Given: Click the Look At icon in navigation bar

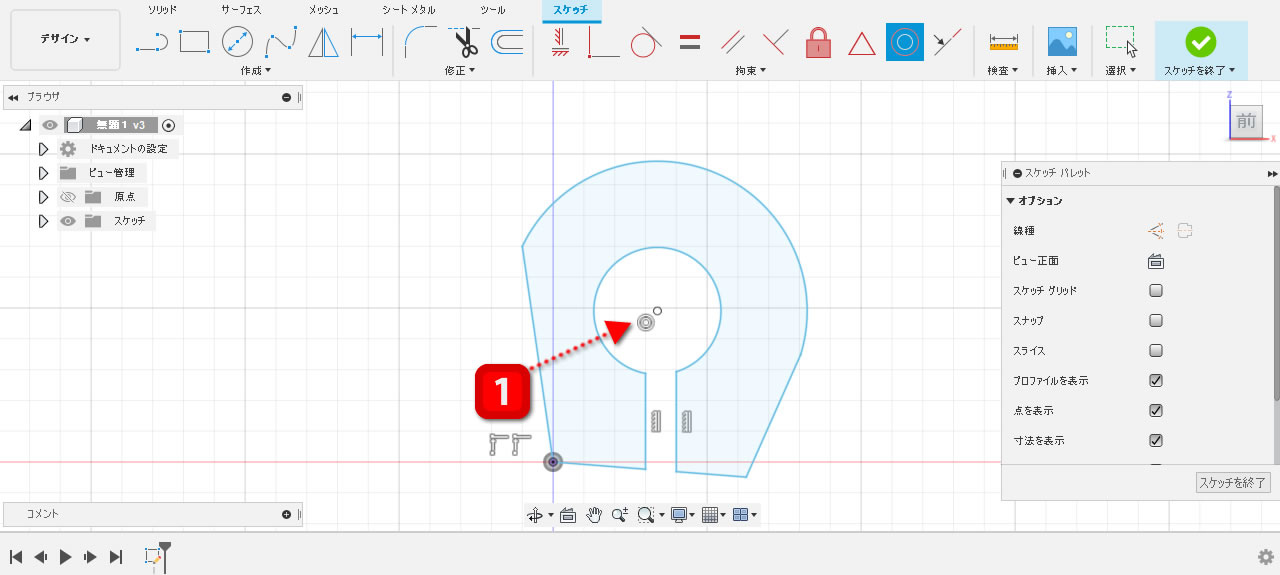Looking at the screenshot, I should pos(568,515).
